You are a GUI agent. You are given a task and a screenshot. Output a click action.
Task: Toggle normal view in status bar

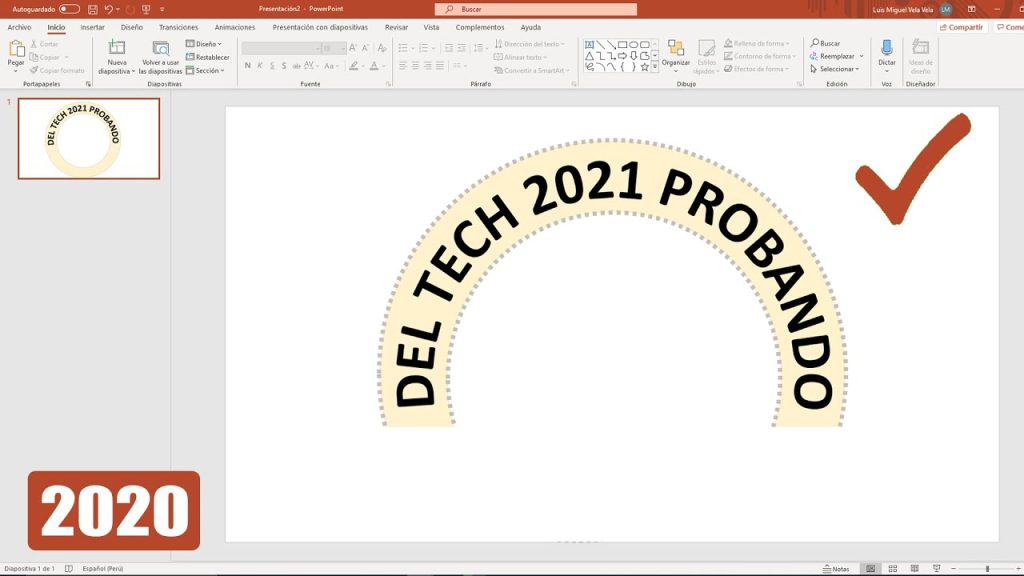[871, 569]
